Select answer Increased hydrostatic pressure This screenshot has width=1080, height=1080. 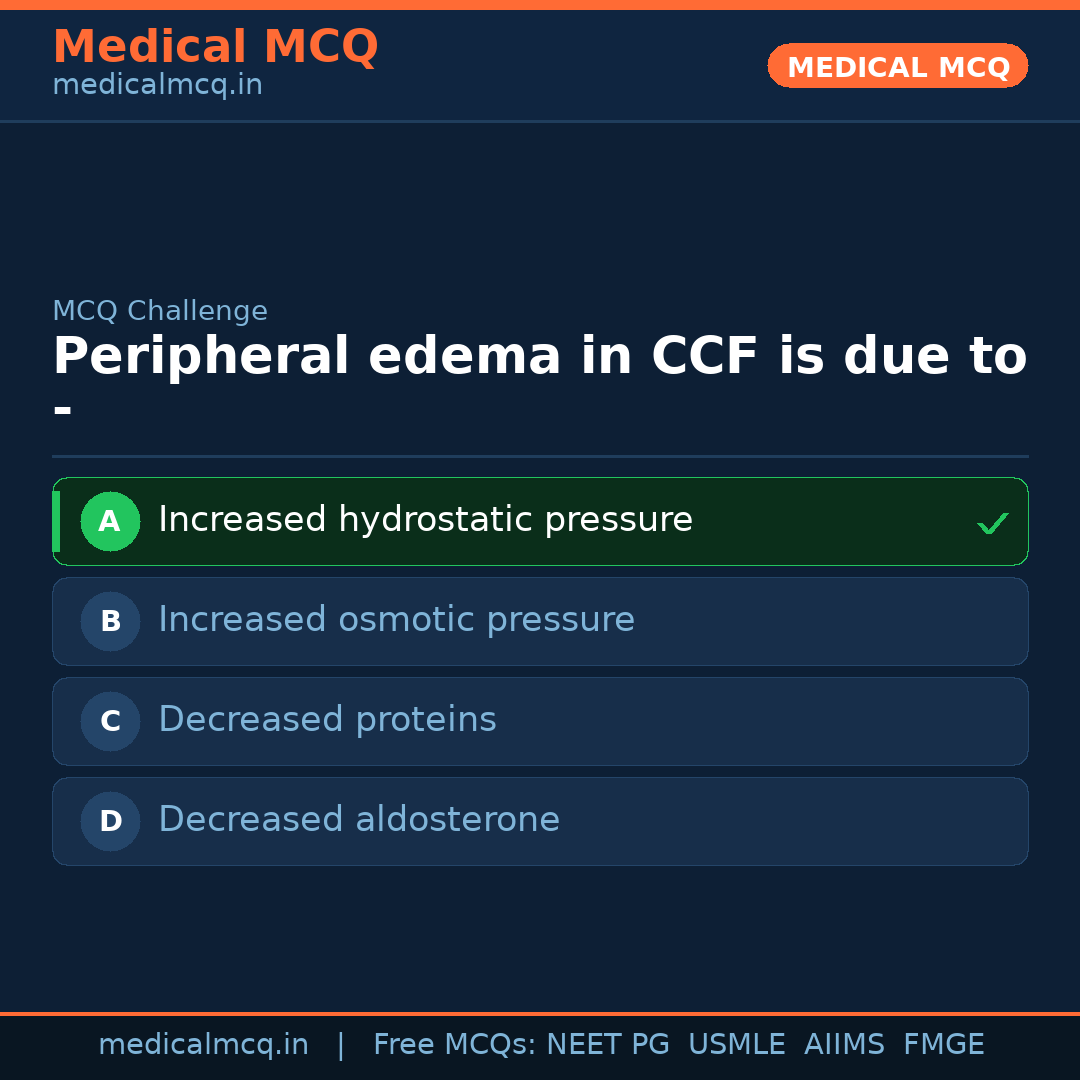click(425, 520)
